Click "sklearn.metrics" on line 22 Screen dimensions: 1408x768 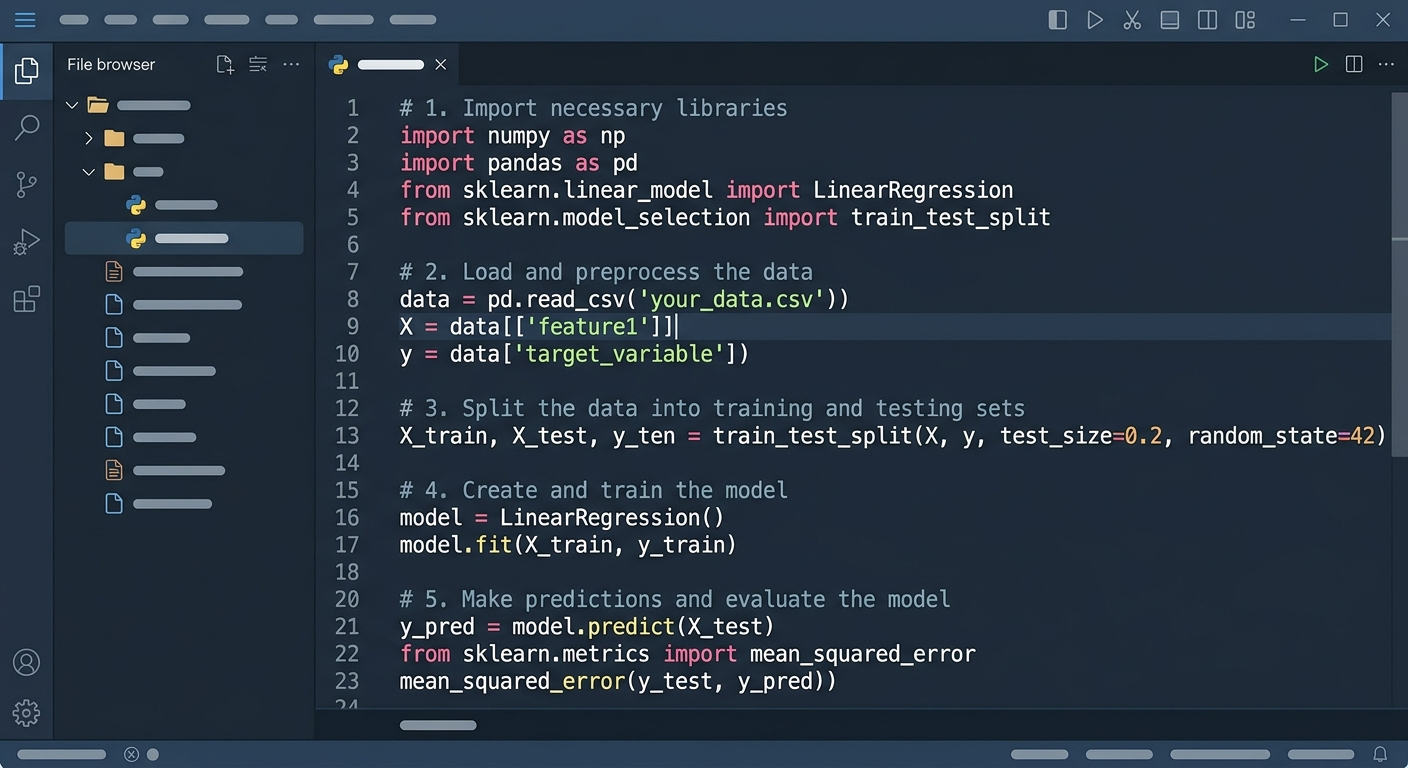click(556, 654)
